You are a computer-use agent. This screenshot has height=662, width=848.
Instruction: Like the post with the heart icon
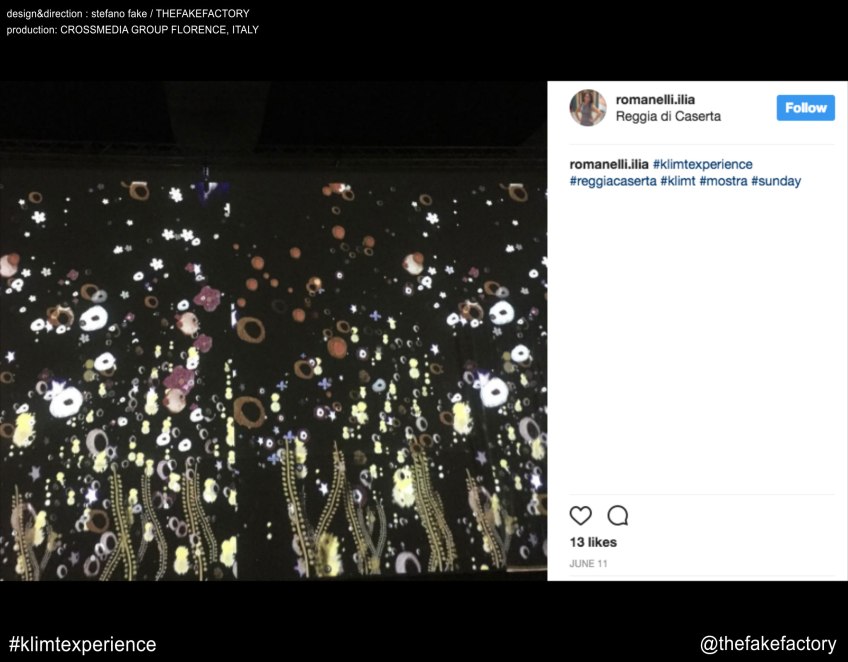[x=580, y=516]
